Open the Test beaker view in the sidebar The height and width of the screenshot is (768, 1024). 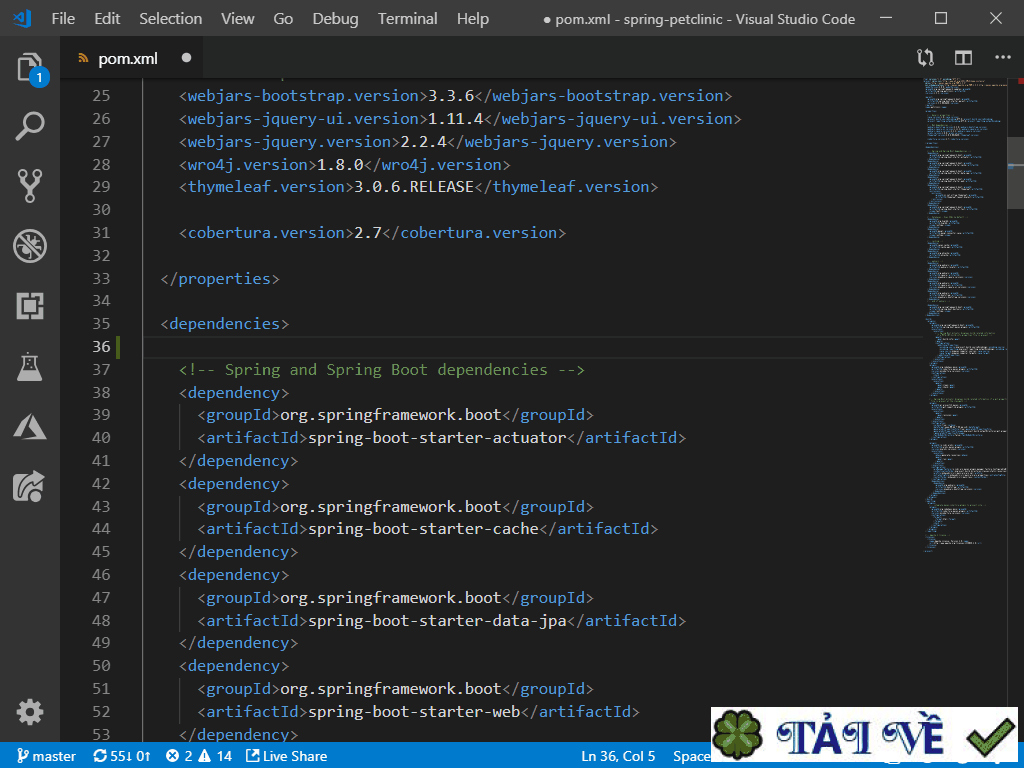[30, 366]
